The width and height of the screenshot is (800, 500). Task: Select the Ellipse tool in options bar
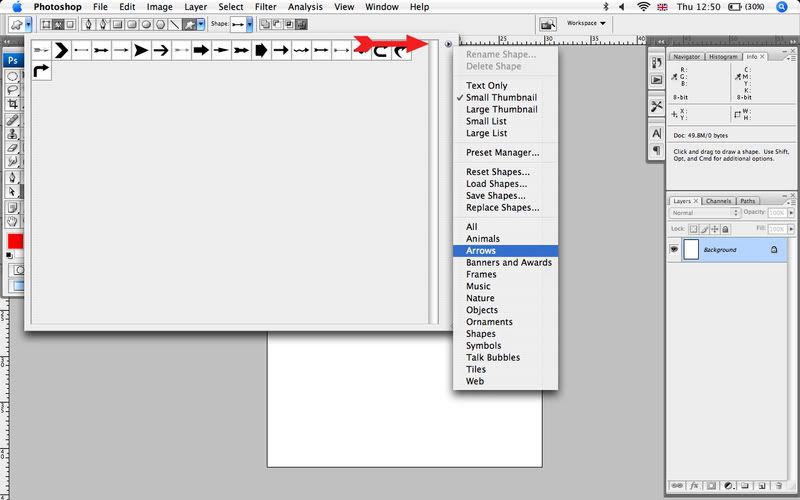coord(146,23)
